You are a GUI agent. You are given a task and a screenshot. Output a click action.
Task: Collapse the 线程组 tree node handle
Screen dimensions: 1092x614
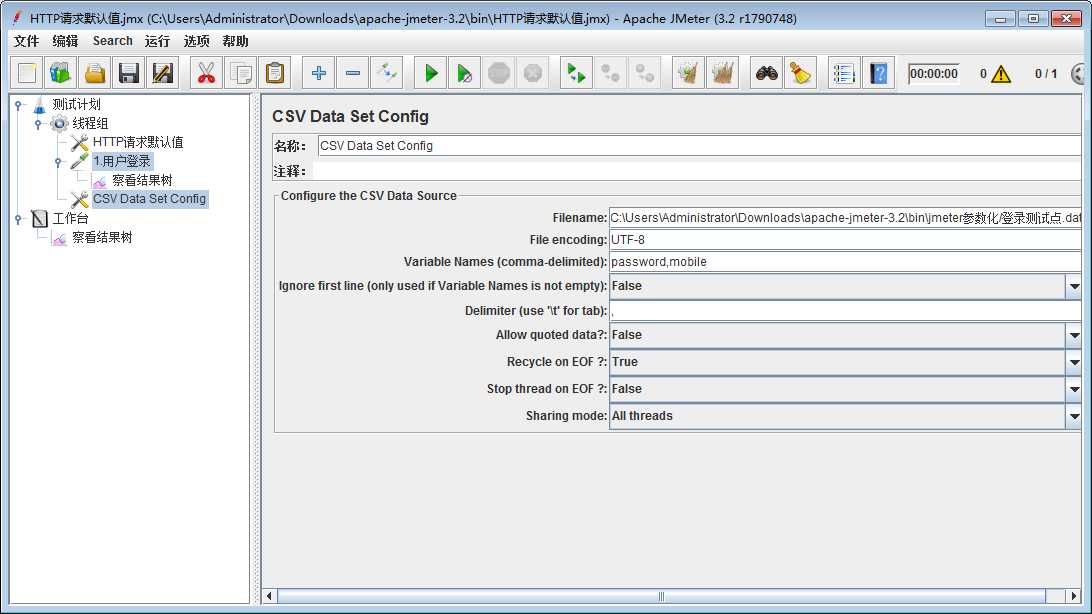tap(38, 124)
